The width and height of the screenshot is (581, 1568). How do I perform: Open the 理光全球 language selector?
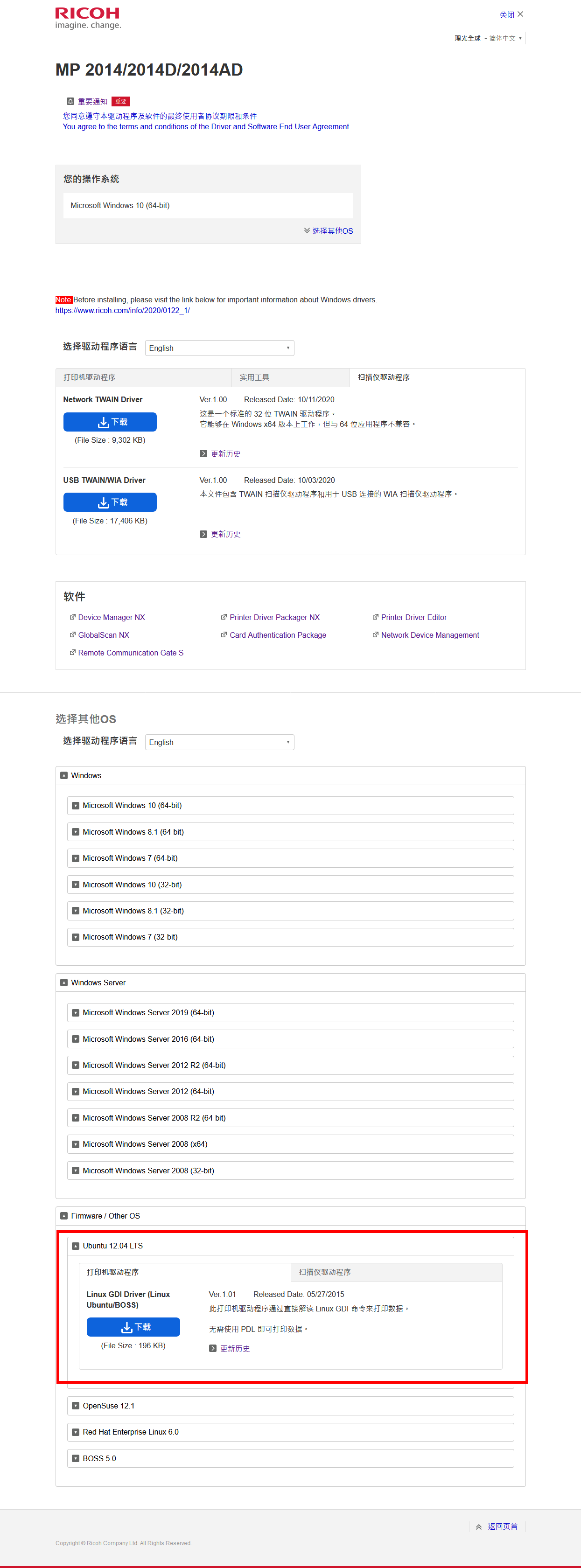click(489, 38)
